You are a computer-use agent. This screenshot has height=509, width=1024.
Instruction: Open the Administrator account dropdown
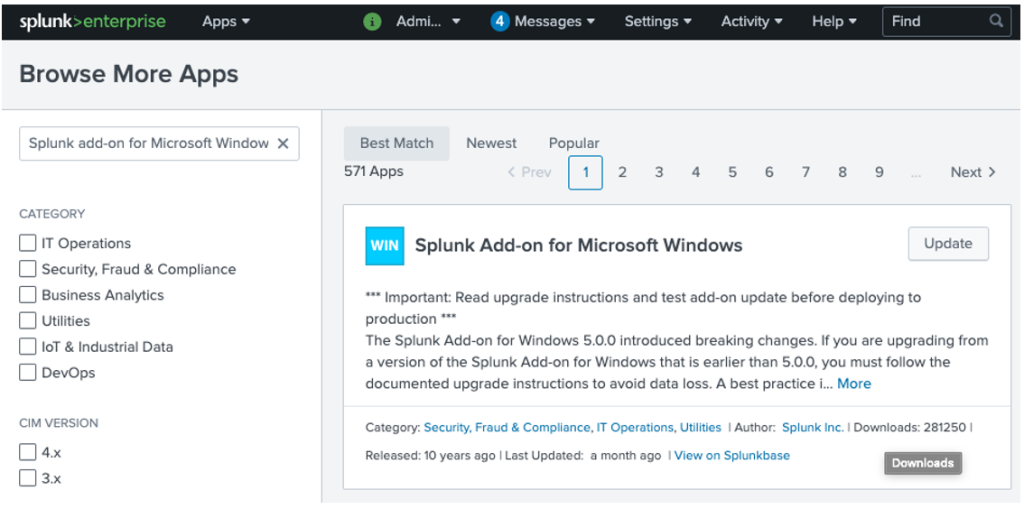[x=428, y=22]
